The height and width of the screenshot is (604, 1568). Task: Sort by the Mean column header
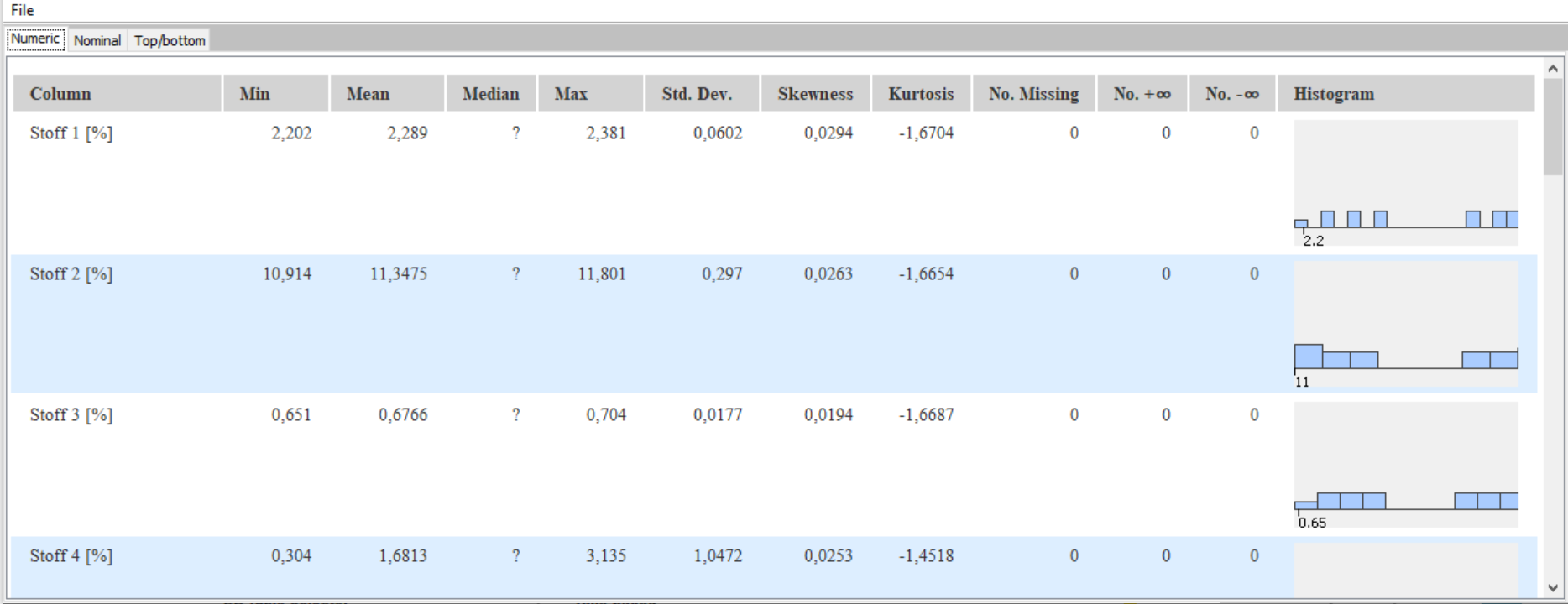(x=387, y=93)
